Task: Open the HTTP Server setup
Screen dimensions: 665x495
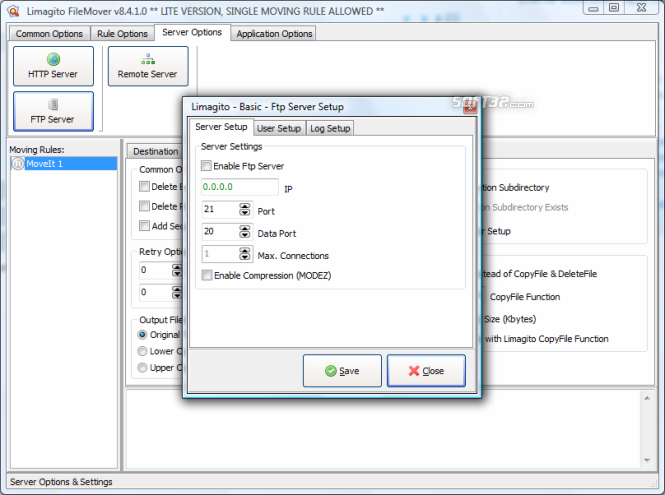Action: [53, 66]
